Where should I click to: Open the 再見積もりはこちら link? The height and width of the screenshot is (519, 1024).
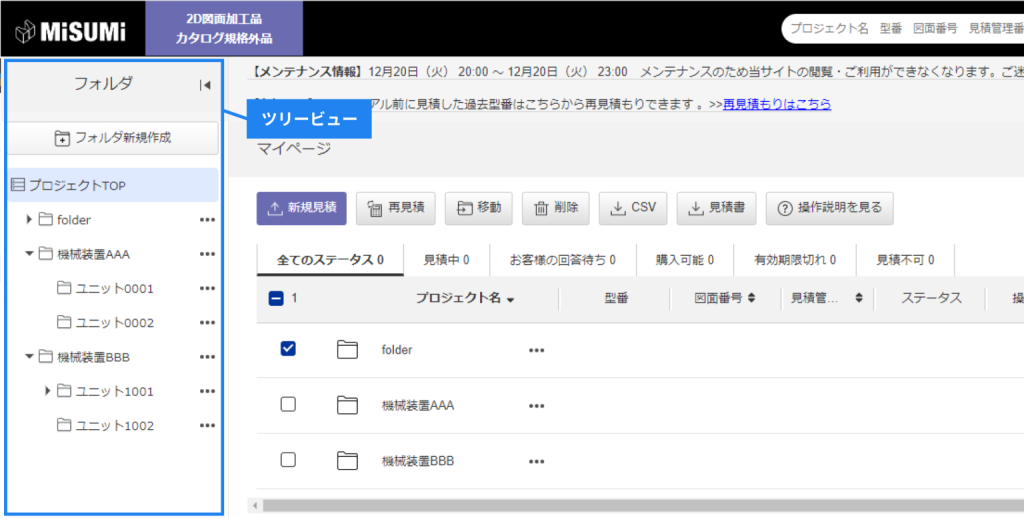click(777, 104)
